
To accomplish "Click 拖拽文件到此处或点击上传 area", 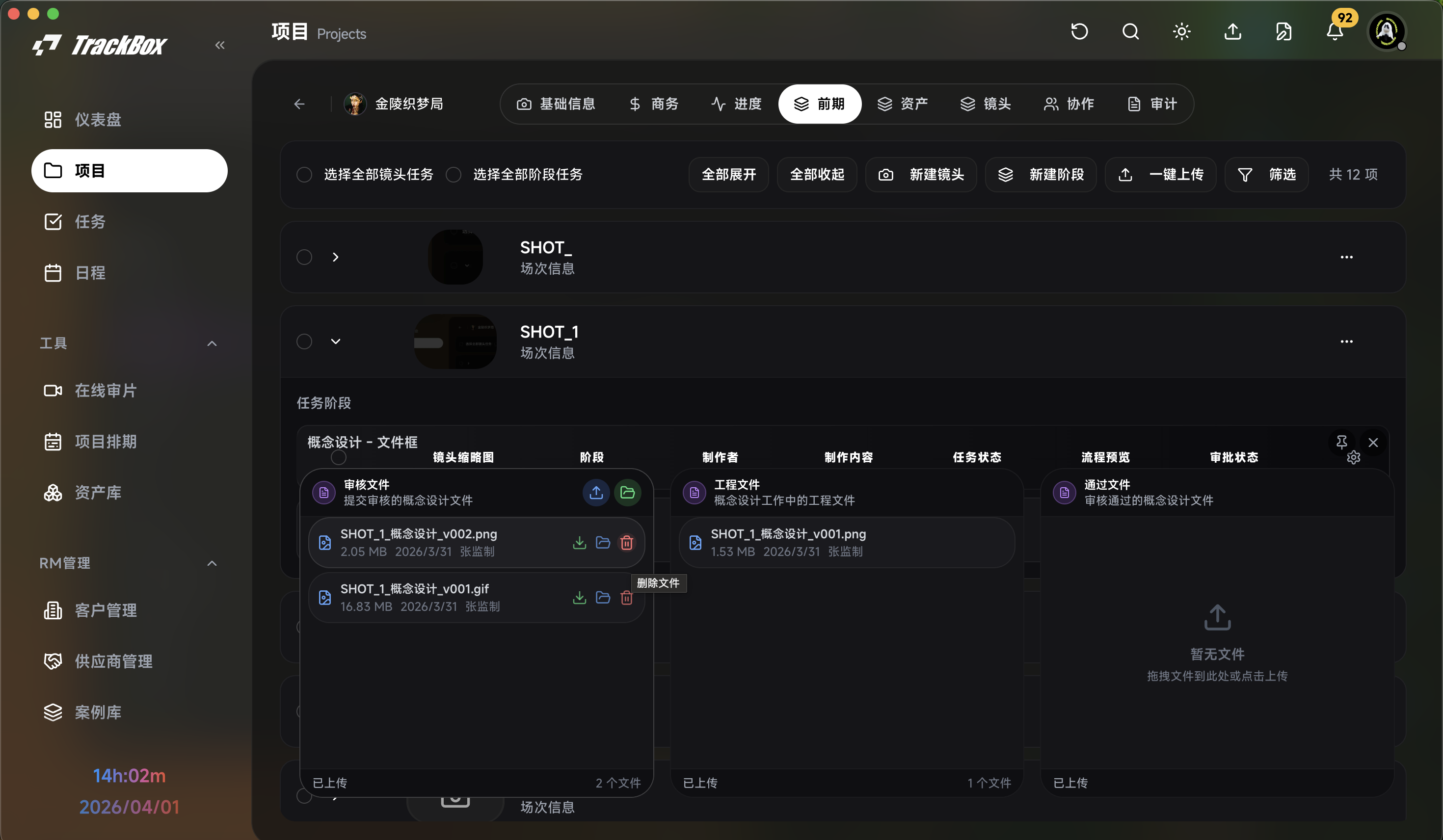I will [x=1217, y=676].
